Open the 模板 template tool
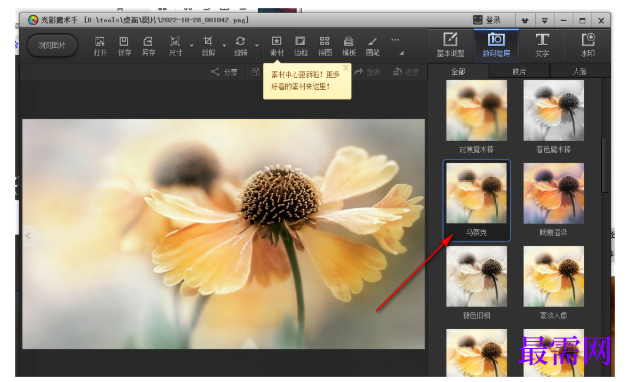 click(x=349, y=46)
